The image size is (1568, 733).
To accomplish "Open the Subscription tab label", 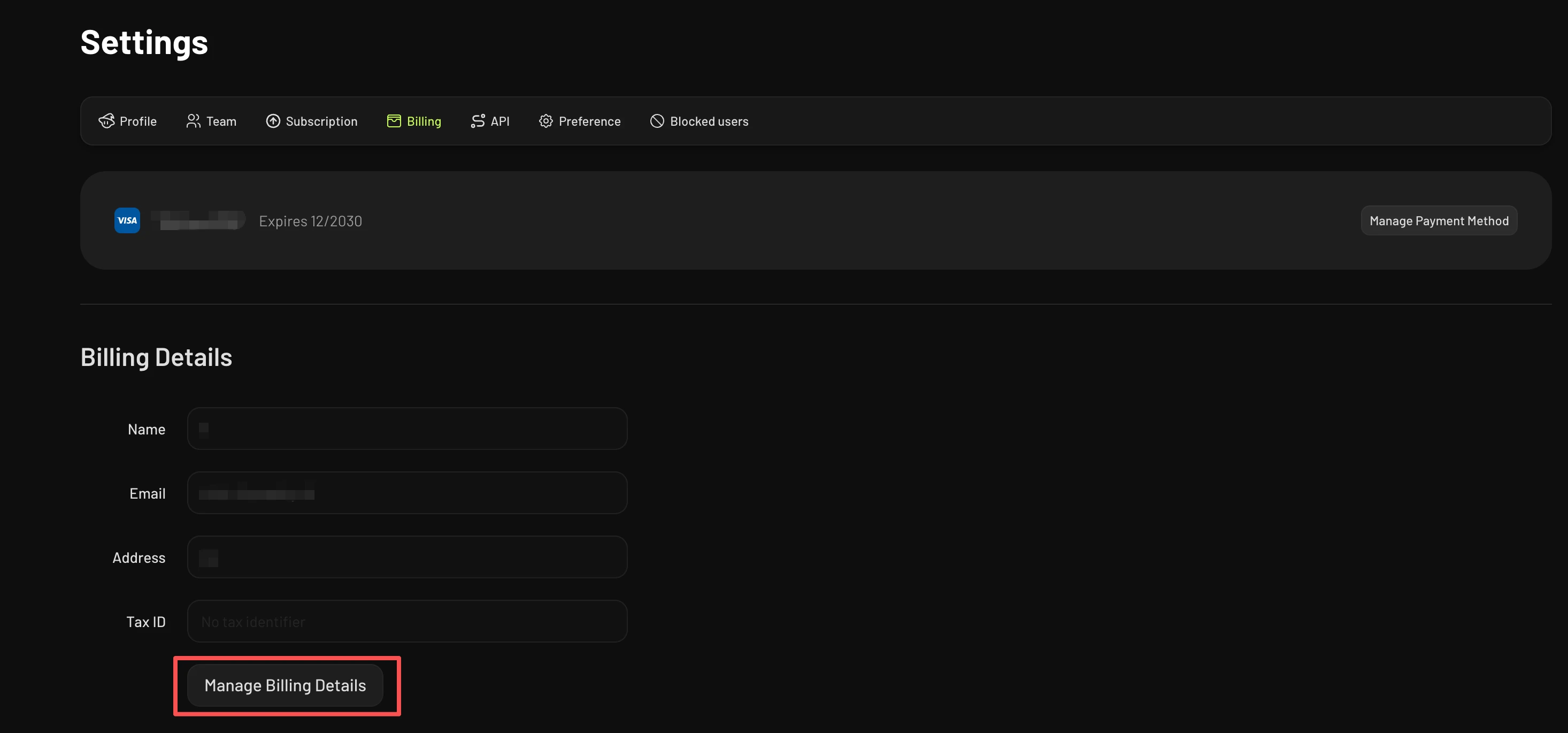I will 322,121.
